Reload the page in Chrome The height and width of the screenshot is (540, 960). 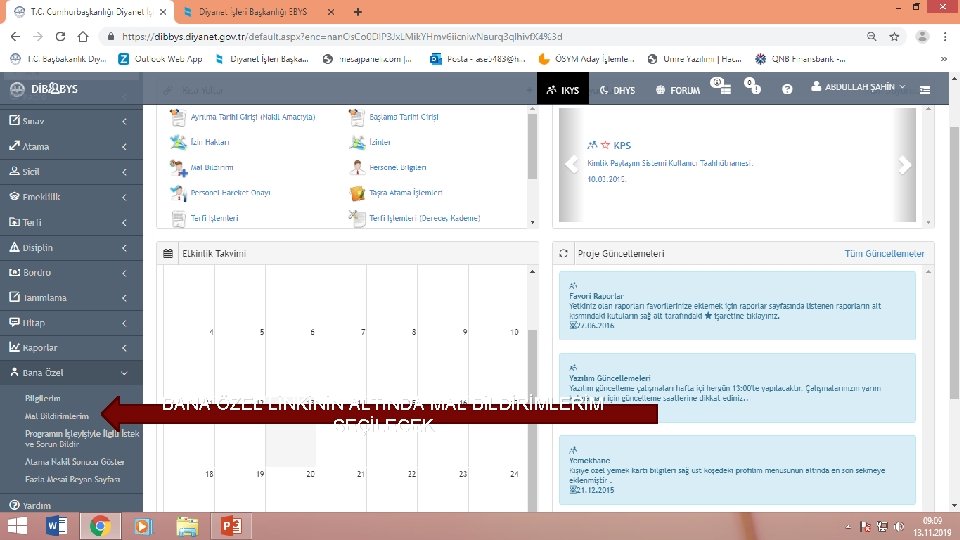click(x=60, y=37)
